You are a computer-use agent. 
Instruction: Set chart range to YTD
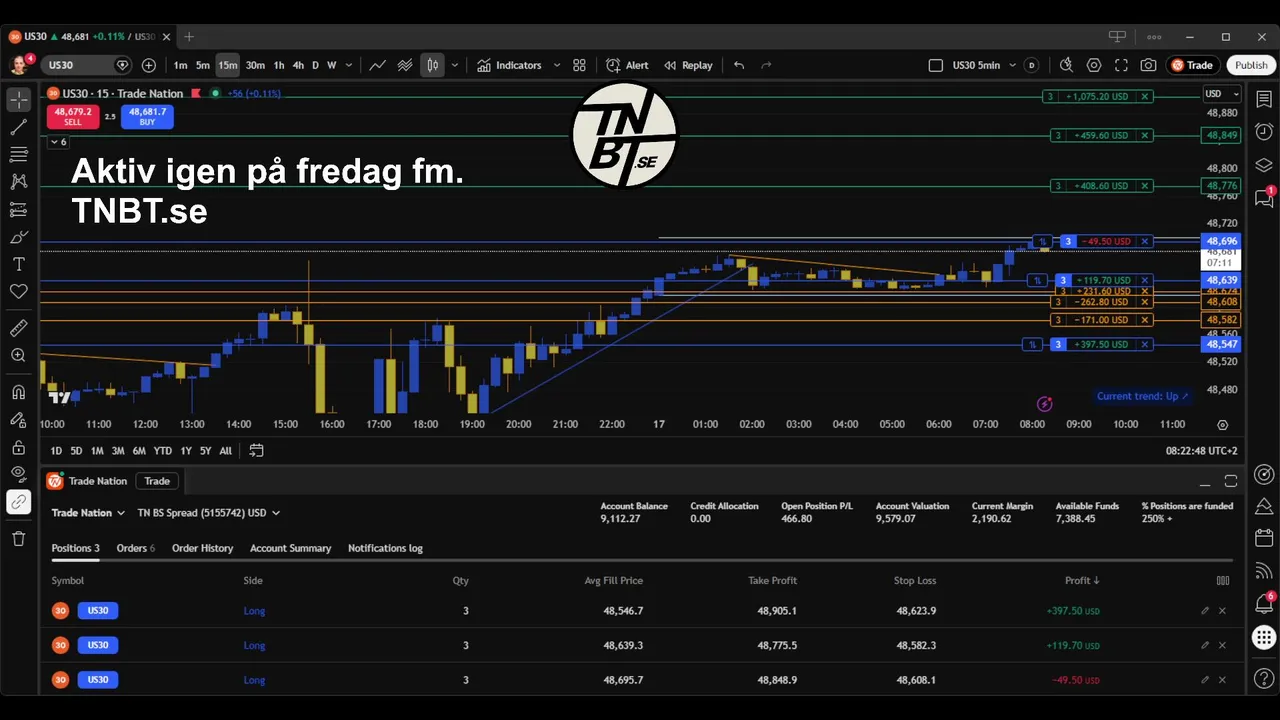162,451
